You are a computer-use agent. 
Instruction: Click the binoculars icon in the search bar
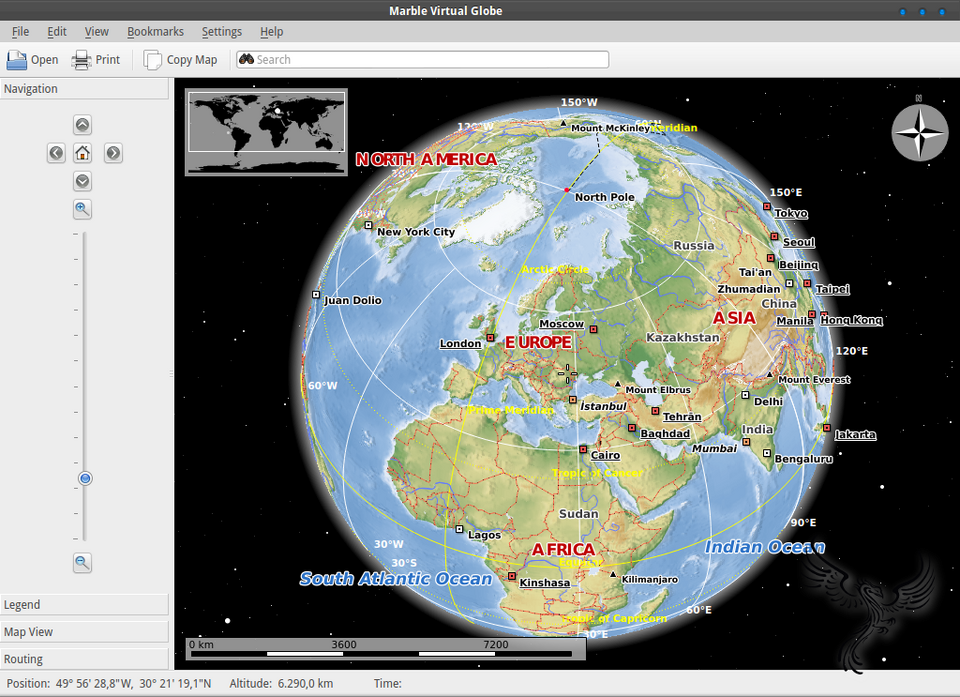246,59
